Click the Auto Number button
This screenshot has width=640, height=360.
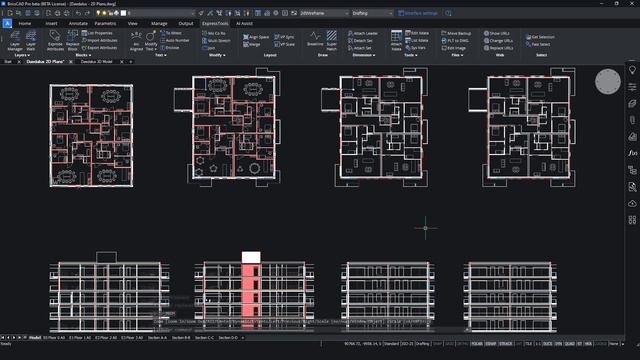(x=175, y=40)
